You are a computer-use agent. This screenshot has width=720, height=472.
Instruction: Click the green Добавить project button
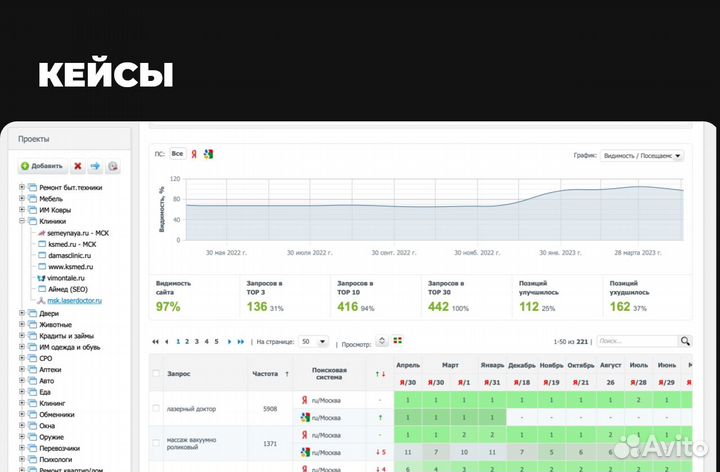pos(42,166)
